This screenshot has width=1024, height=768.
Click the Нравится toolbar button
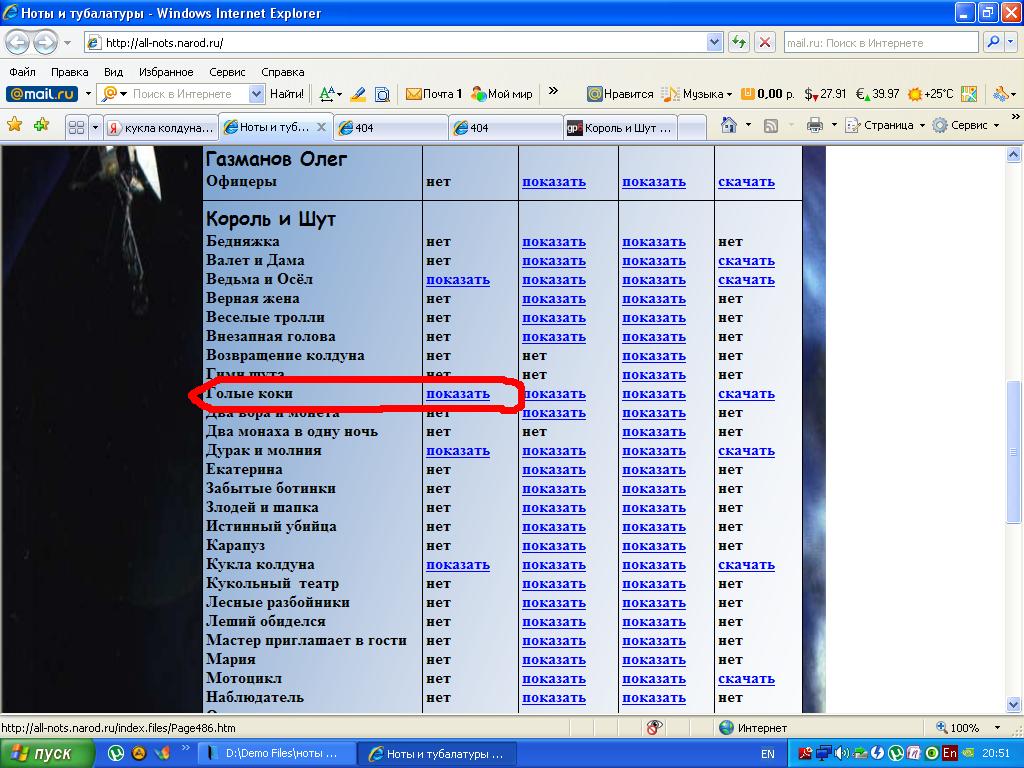point(620,94)
